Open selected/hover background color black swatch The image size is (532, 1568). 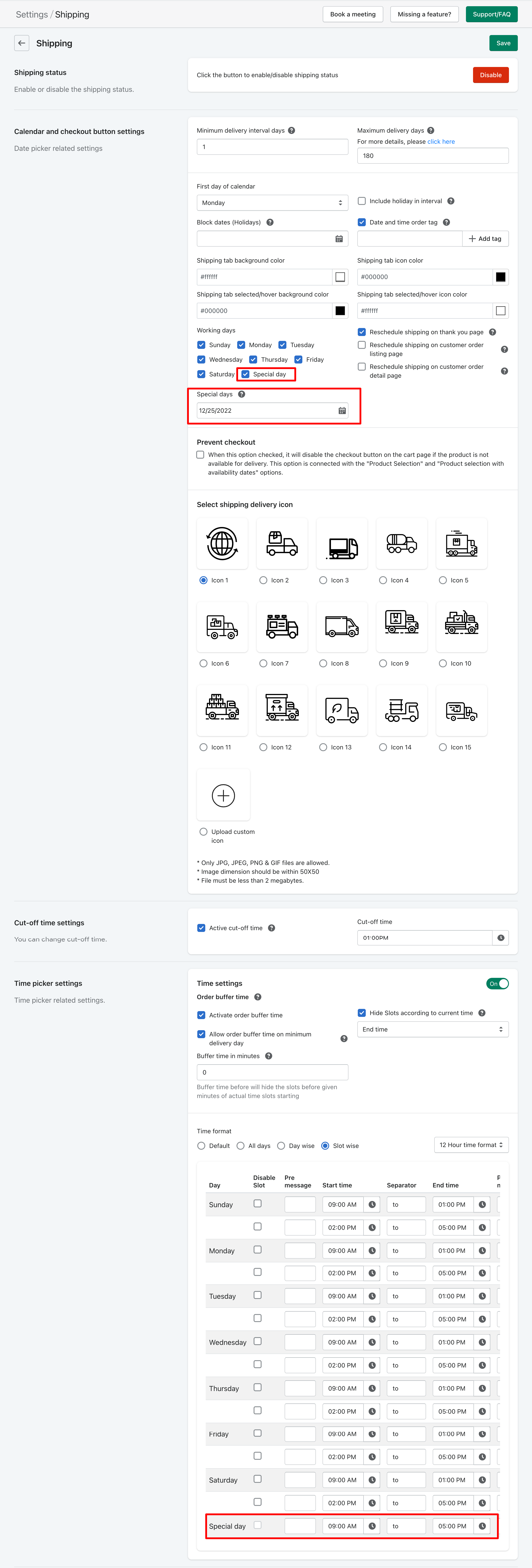point(340,311)
